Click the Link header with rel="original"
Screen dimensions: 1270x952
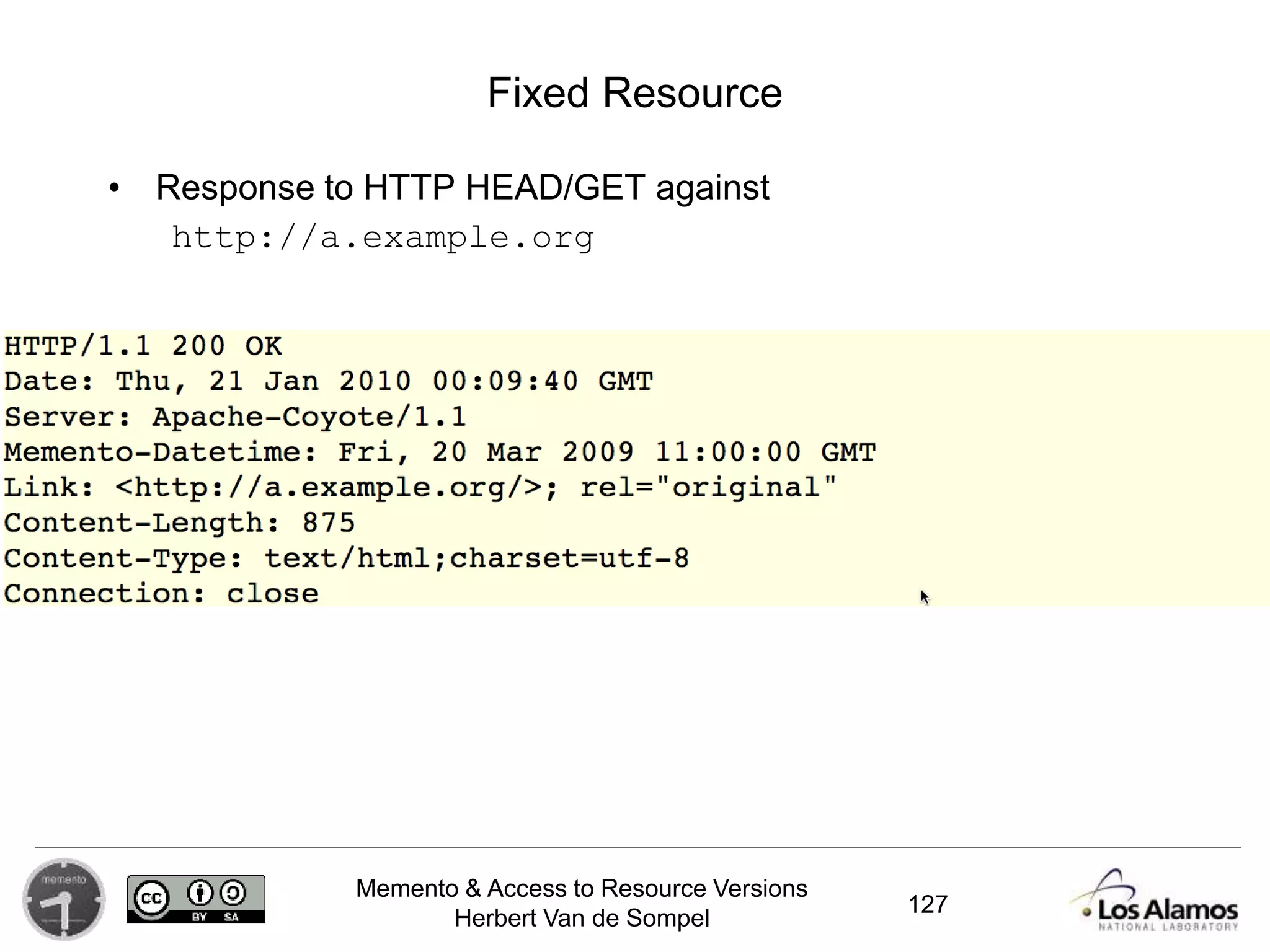(420, 487)
